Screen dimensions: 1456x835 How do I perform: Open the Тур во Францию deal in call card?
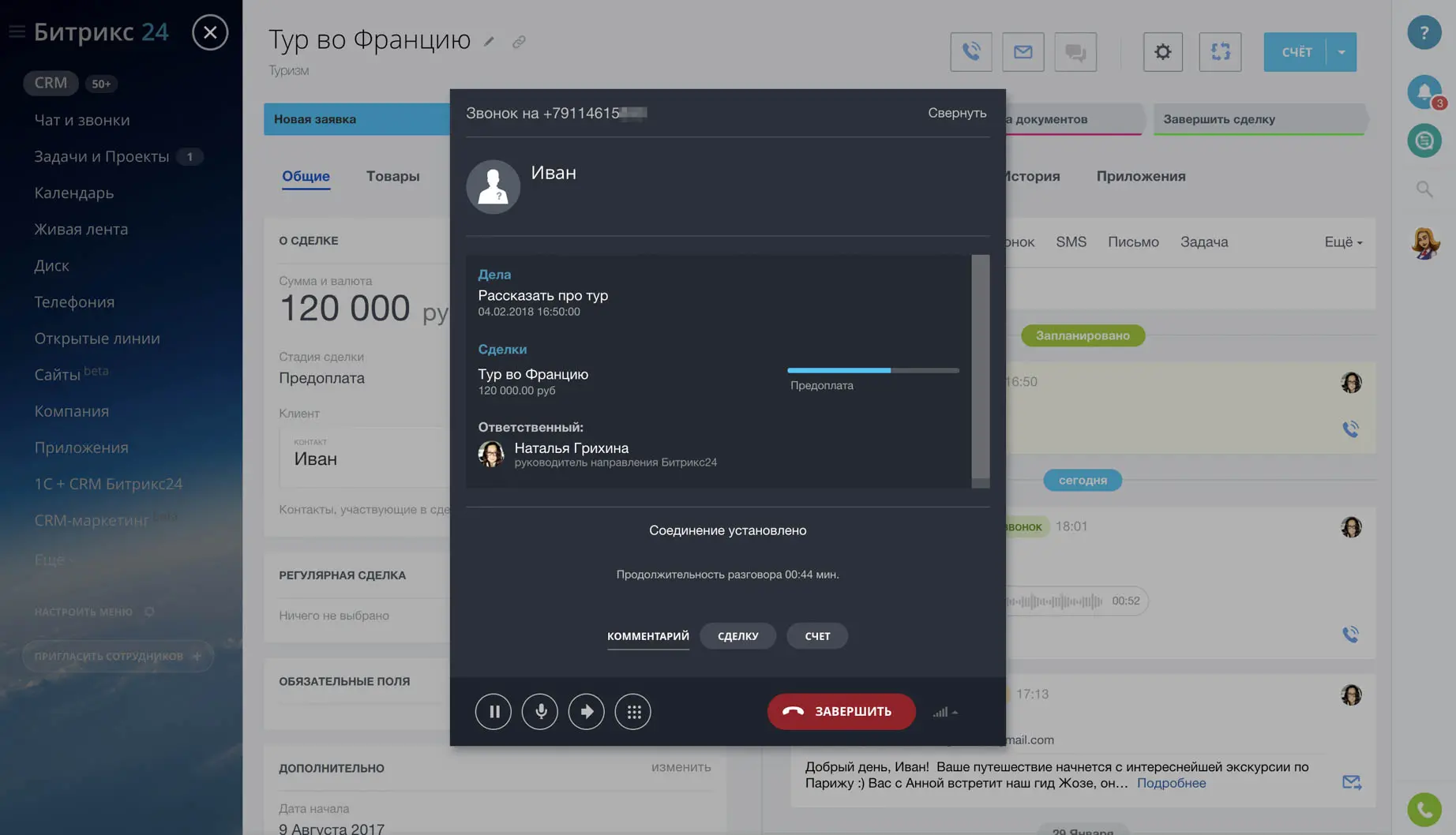click(533, 374)
